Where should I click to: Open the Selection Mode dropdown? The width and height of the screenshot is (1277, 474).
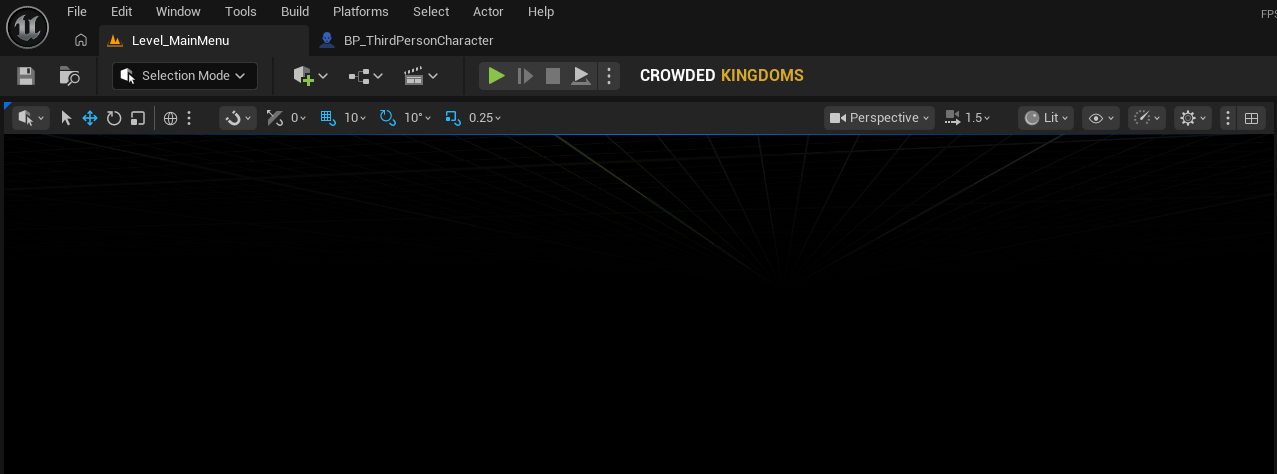(x=185, y=76)
